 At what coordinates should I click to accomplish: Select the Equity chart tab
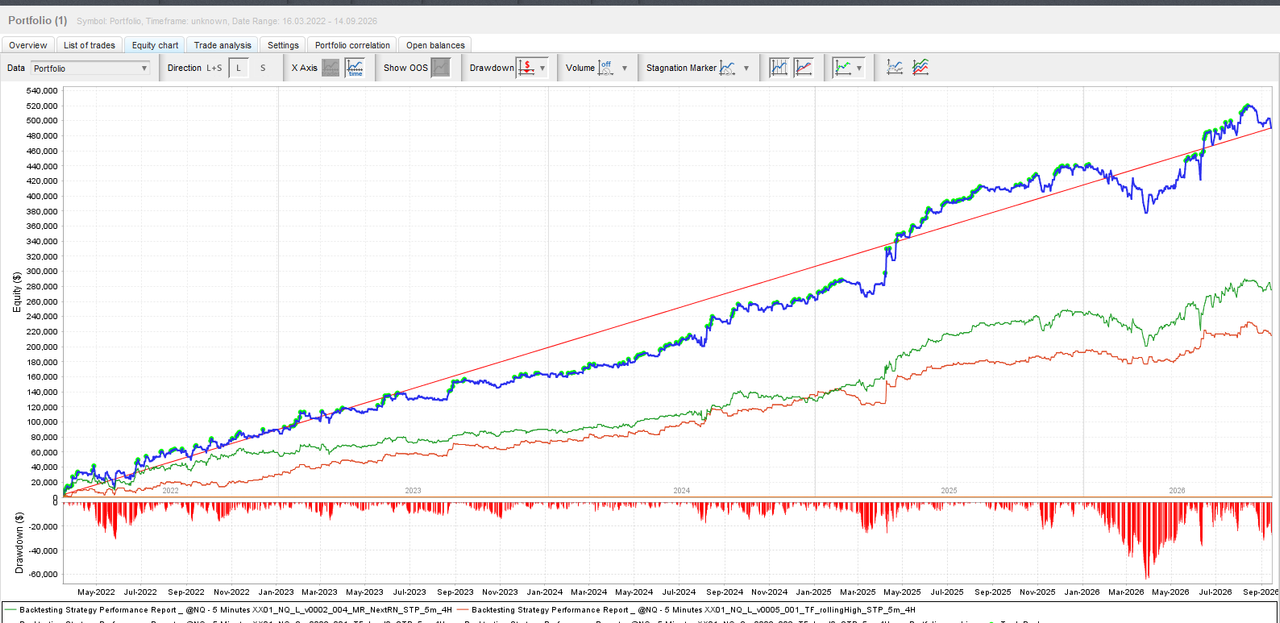(x=156, y=45)
